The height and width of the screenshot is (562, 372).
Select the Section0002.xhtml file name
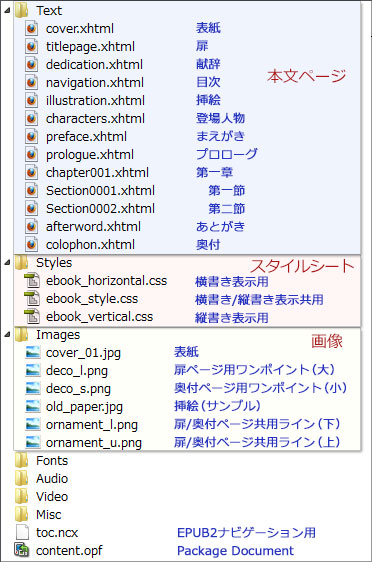pos(100,209)
